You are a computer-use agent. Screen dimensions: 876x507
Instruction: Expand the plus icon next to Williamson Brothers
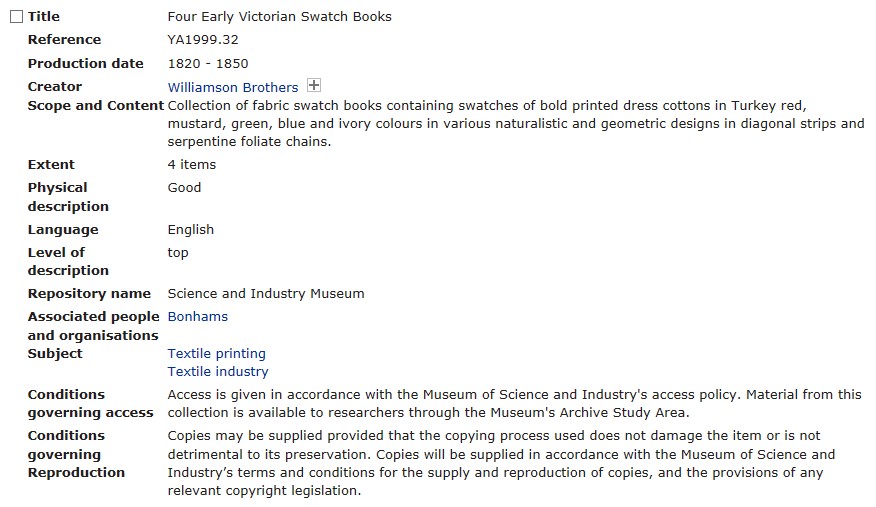(313, 86)
